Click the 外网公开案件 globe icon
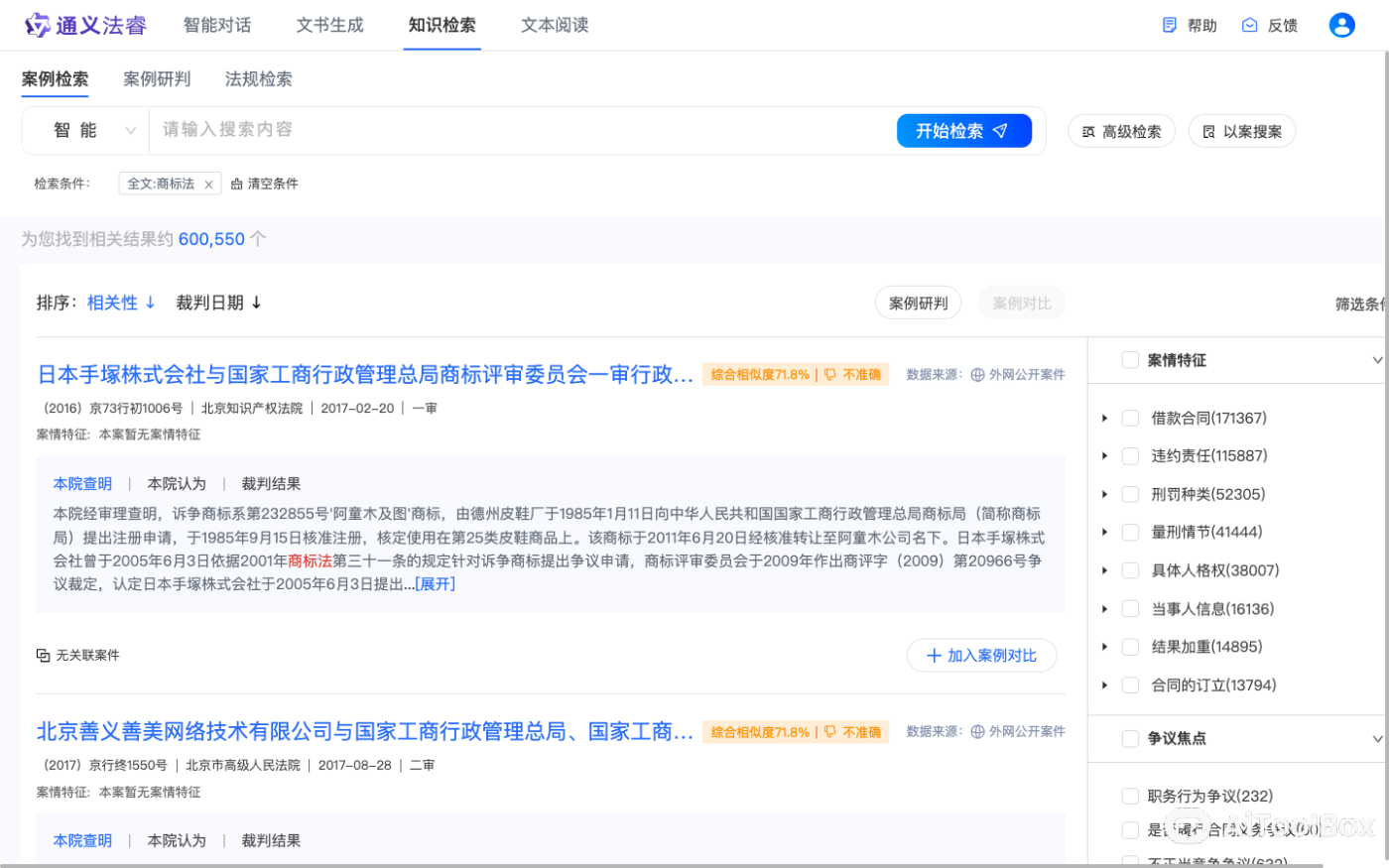The height and width of the screenshot is (868, 1389). click(977, 374)
